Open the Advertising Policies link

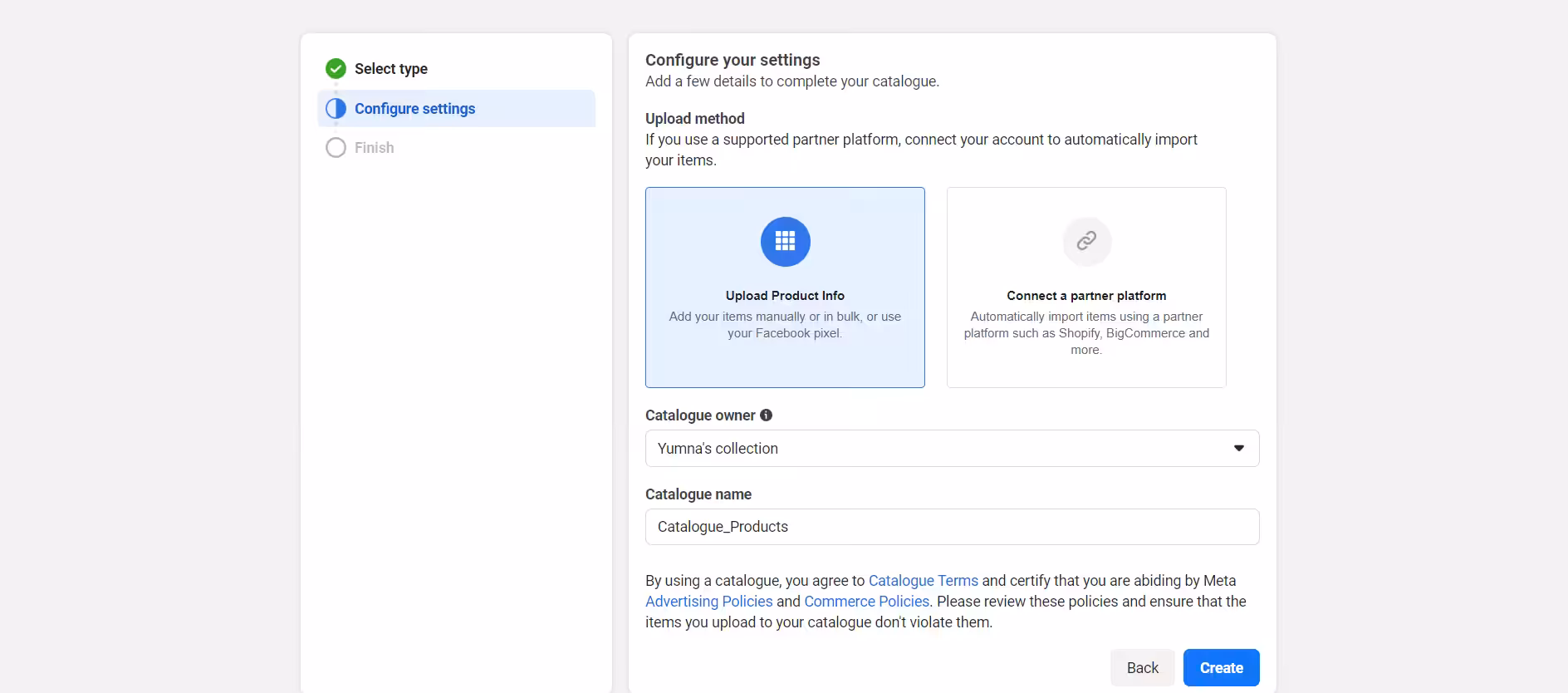708,602
